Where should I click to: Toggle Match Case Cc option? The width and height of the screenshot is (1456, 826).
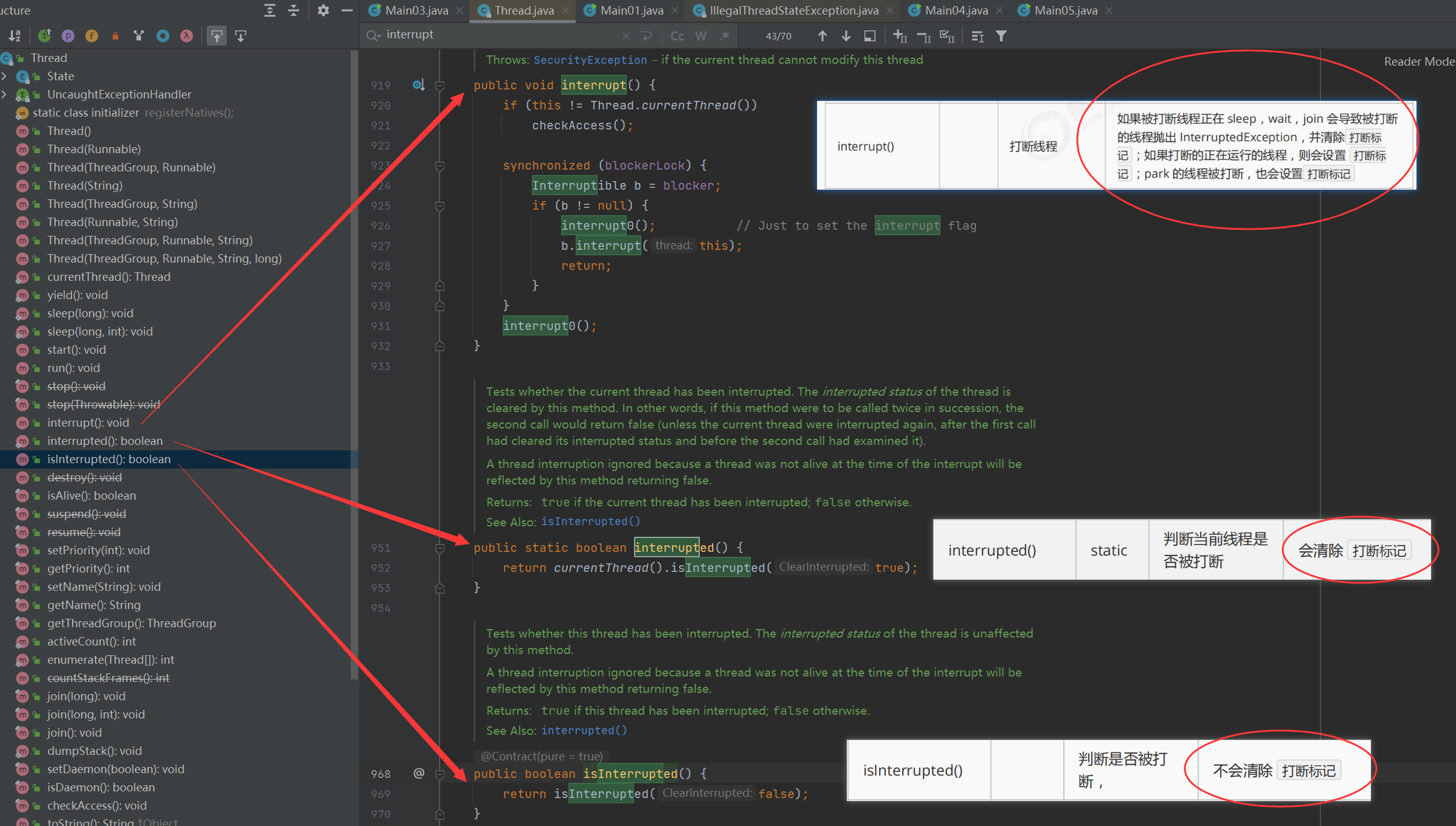pyautogui.click(x=677, y=36)
